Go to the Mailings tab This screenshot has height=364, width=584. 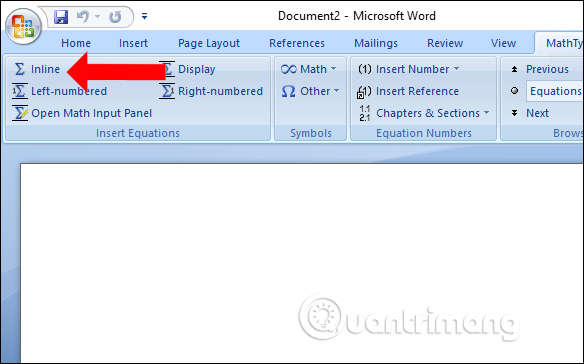[376, 43]
